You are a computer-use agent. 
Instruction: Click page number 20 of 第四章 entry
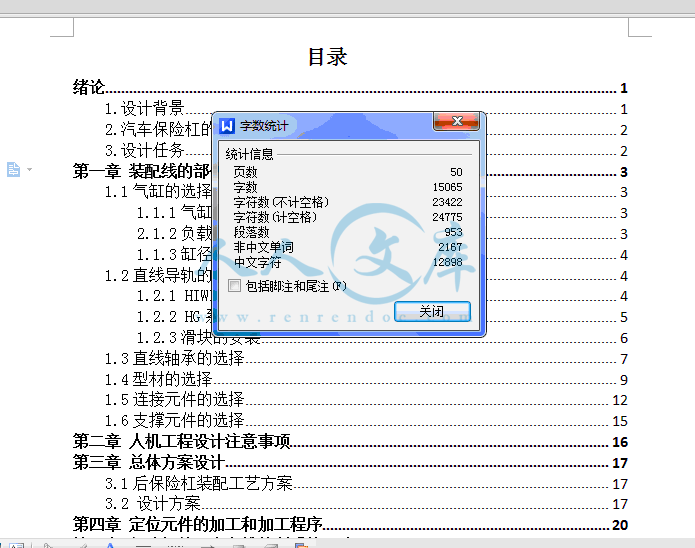(x=620, y=525)
